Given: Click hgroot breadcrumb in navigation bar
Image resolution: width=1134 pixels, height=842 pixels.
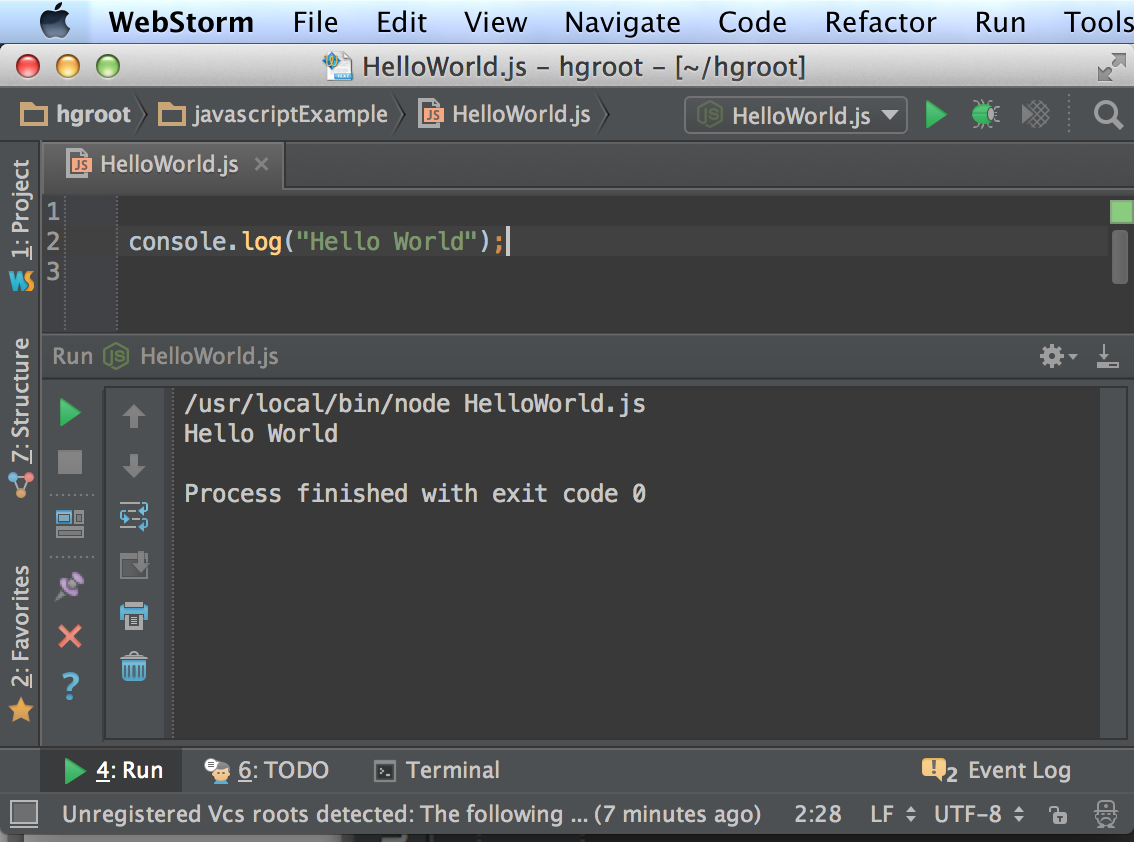Looking at the screenshot, I should (75, 114).
